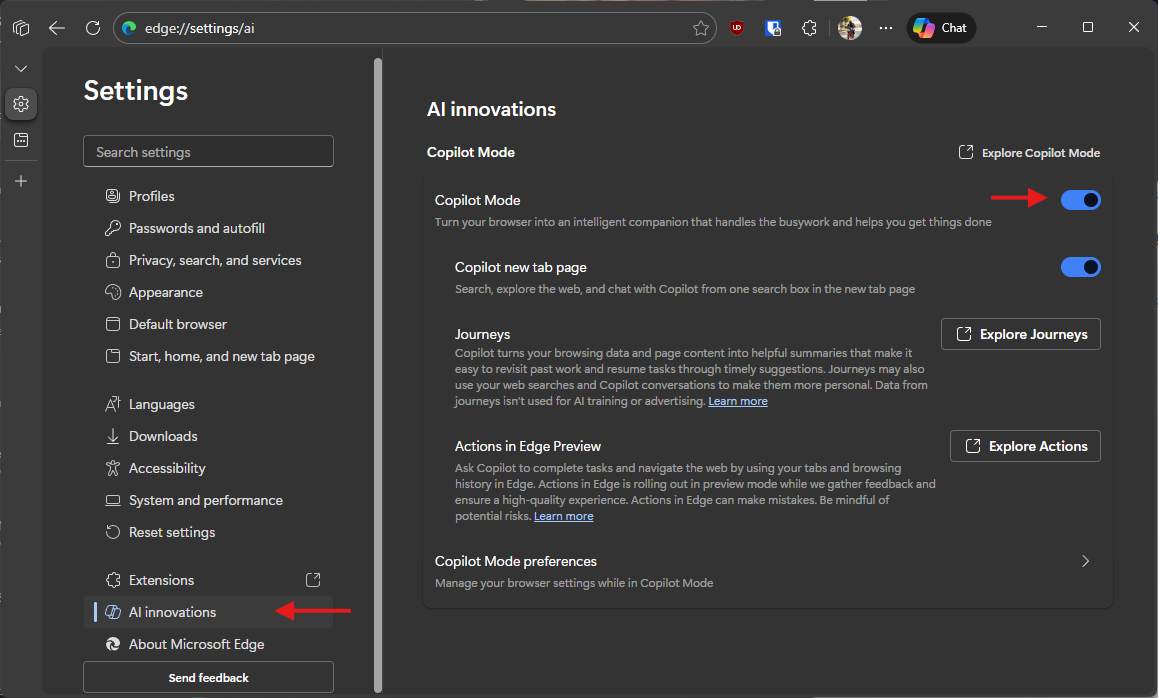Favorite this page with the star icon
Viewport: 1158px width, 698px height.
[701, 28]
